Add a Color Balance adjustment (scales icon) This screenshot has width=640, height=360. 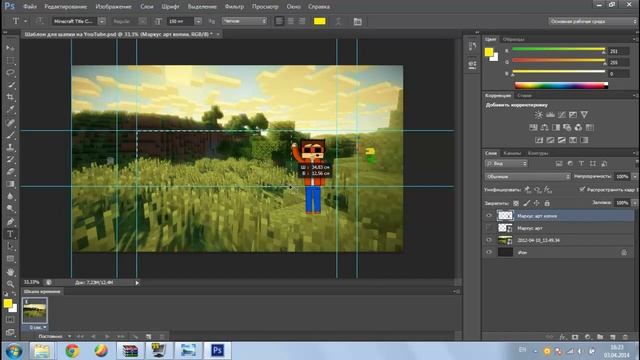click(544, 127)
